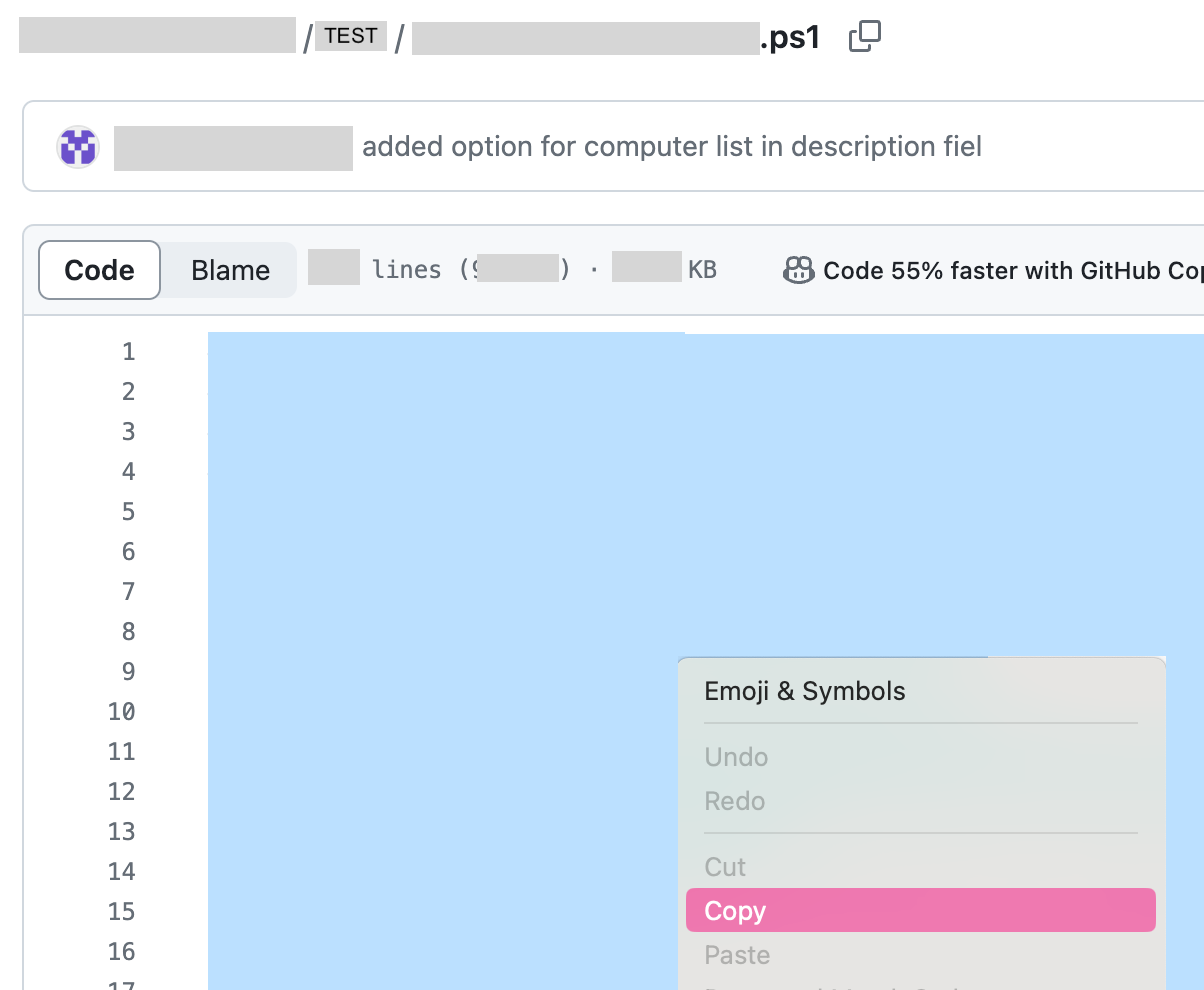
Task: Select line number 5 in the gutter
Action: pyautogui.click(x=128, y=511)
